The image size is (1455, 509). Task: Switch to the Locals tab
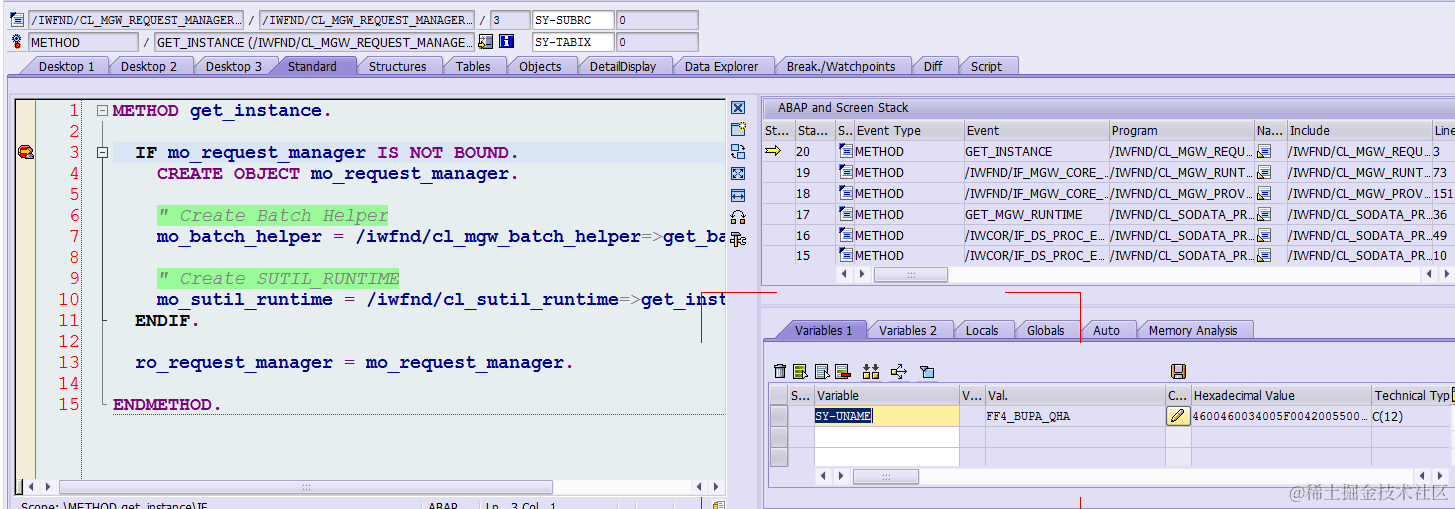[982, 330]
